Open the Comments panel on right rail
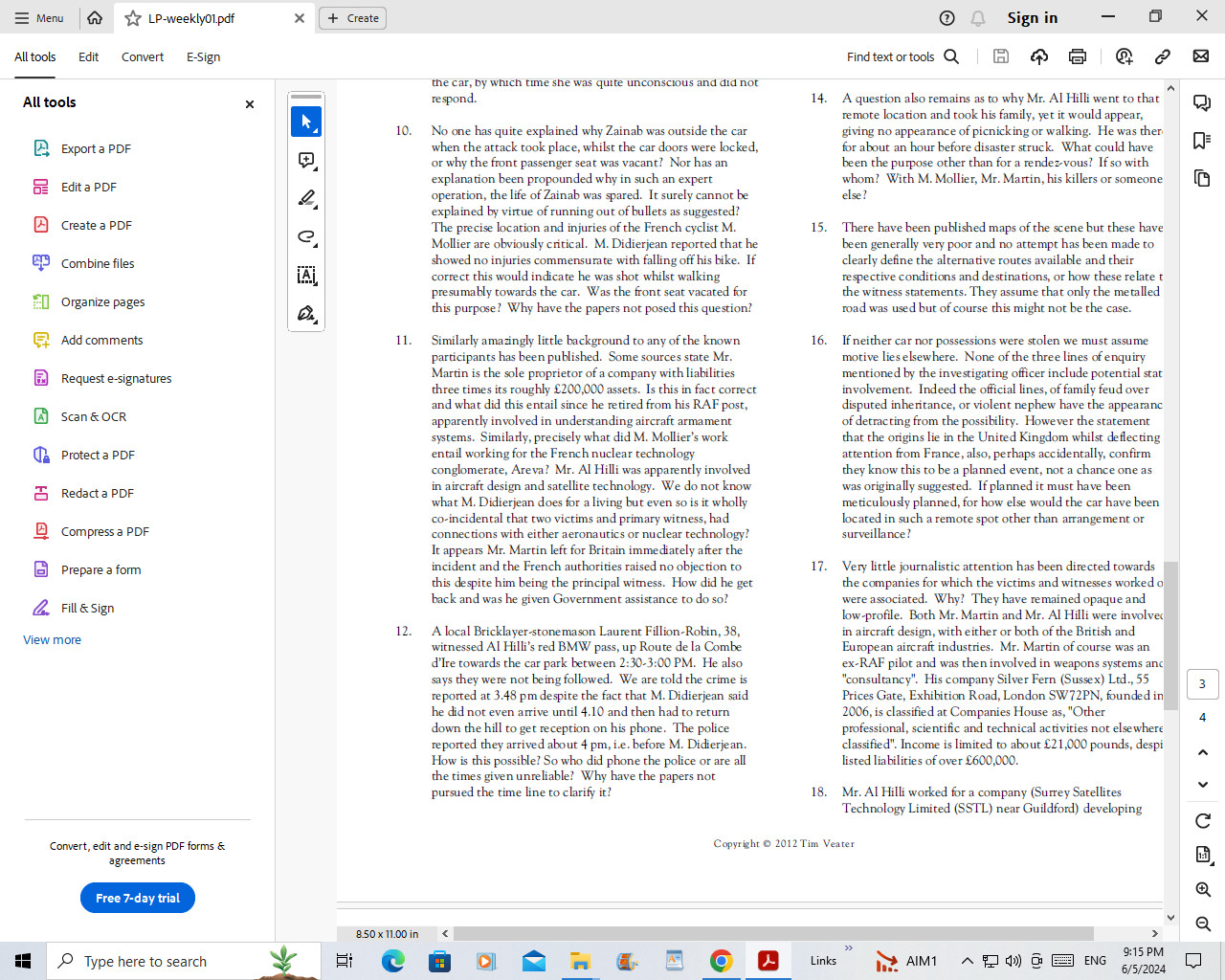 [1202, 102]
